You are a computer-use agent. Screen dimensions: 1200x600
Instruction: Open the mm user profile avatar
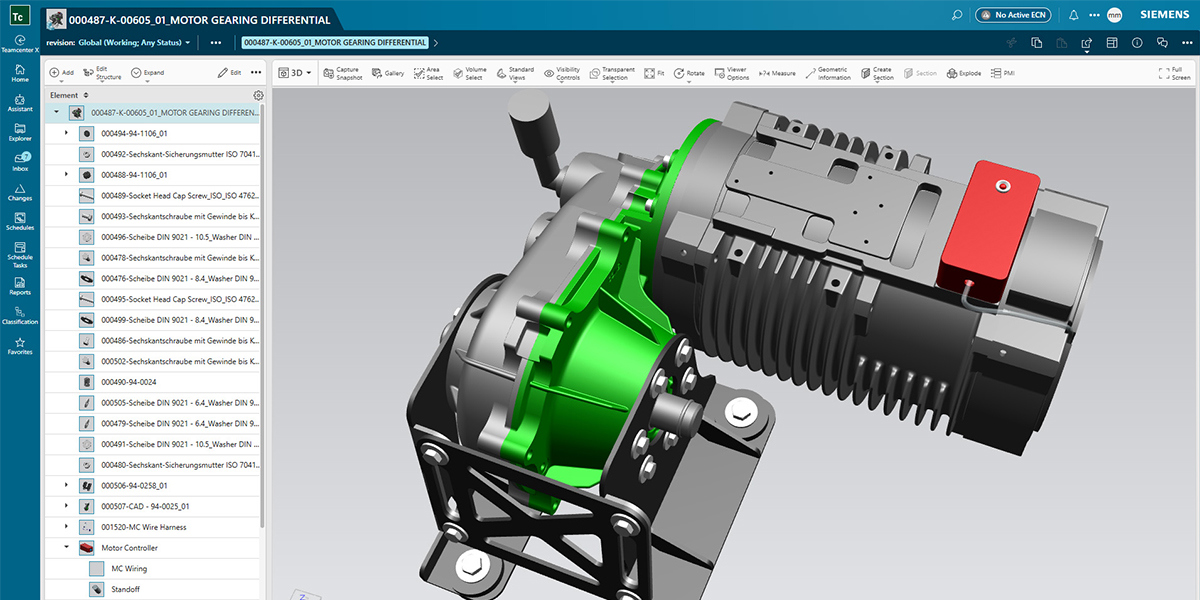(1113, 14)
